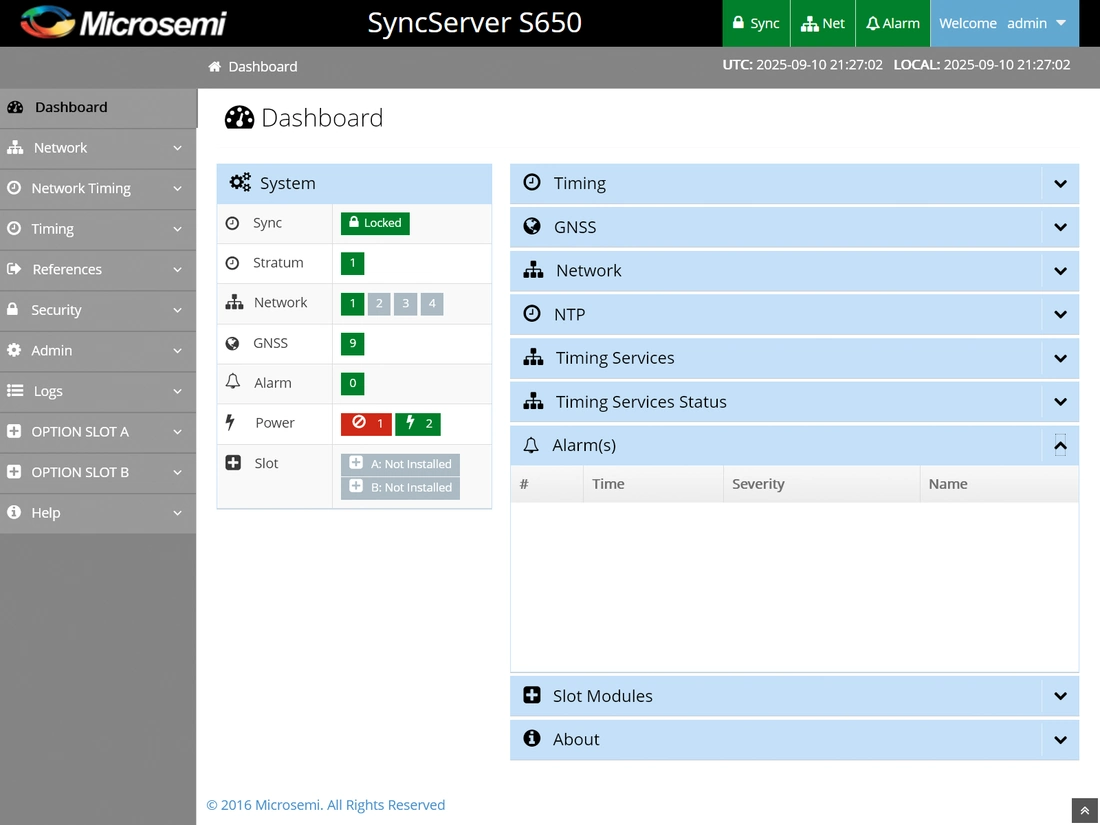Screen dimensions: 1100x825
Task: Click the Alarm(s) panel bell icon
Action: tap(531, 445)
